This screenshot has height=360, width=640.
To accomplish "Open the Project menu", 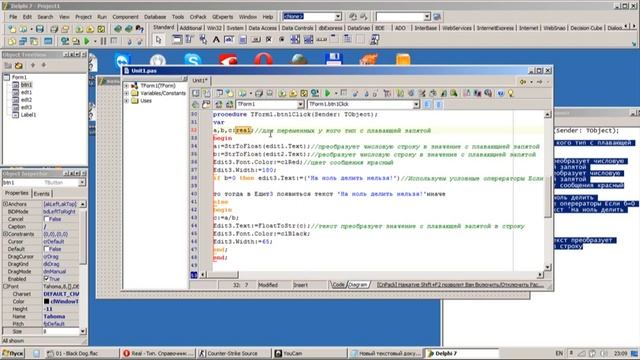I will point(83,17).
